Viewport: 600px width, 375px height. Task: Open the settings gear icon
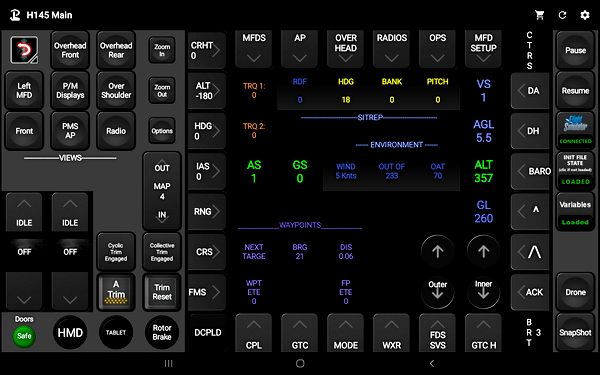585,15
